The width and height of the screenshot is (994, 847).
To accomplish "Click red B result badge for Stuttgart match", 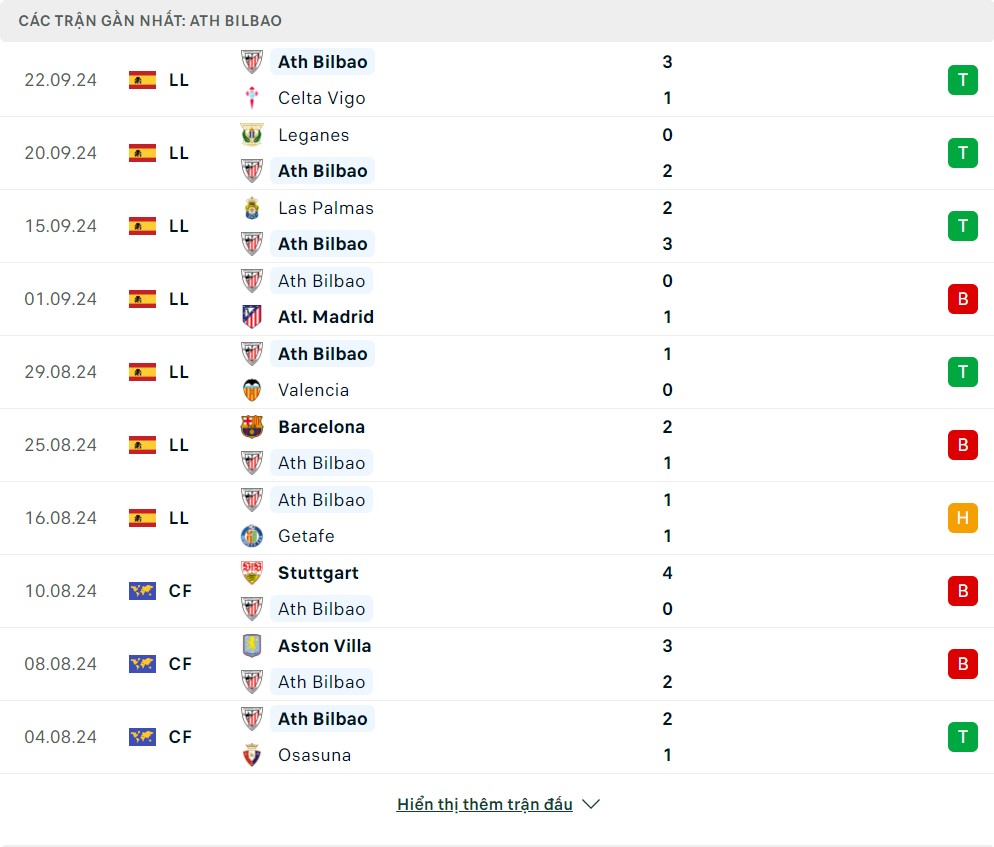I will pyautogui.click(x=962, y=591).
